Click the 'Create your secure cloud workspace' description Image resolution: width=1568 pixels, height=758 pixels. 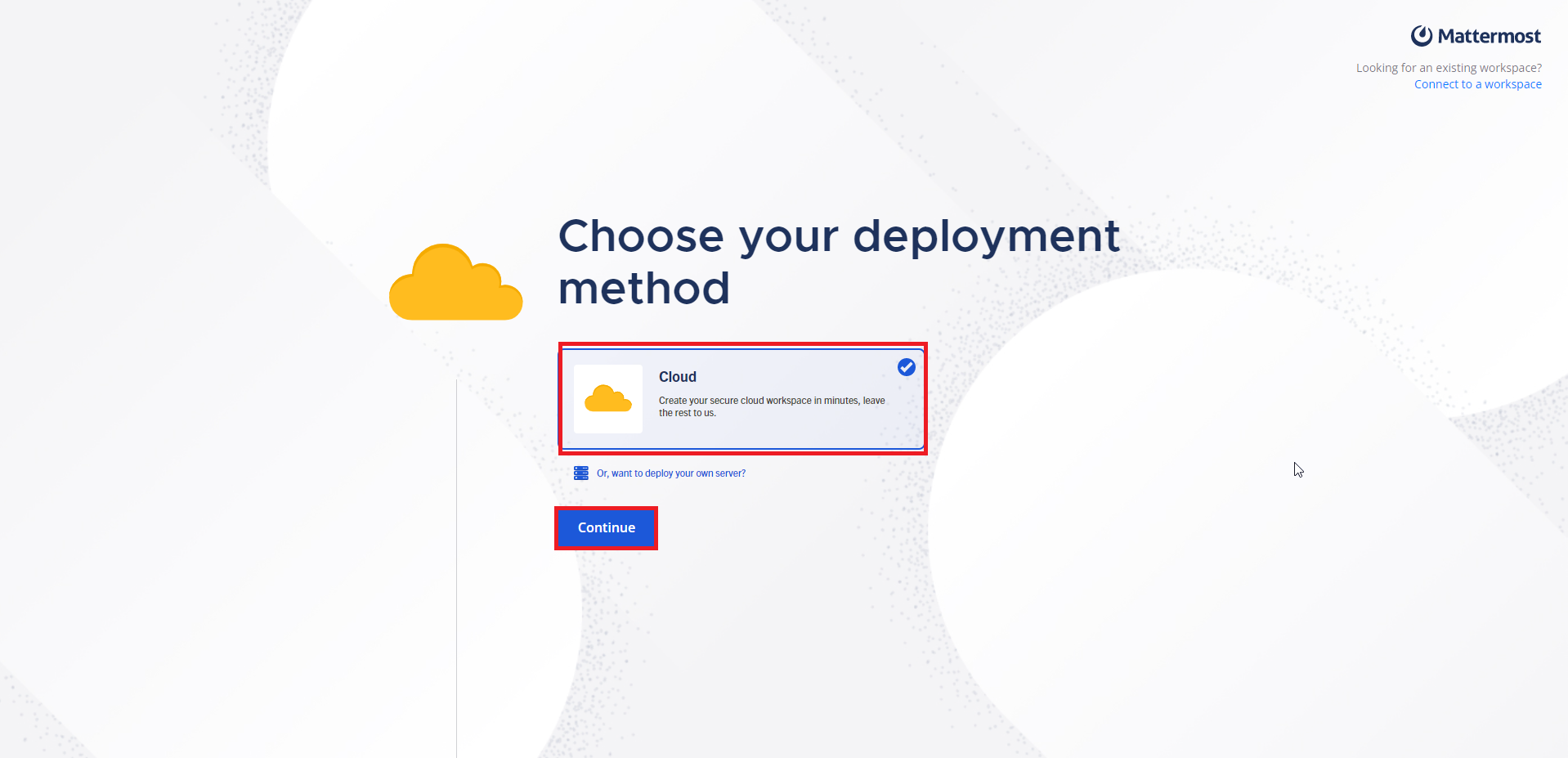pyautogui.click(x=772, y=406)
